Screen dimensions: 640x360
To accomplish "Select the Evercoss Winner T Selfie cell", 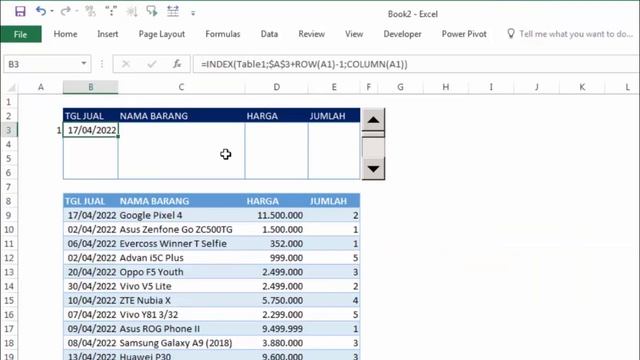I will (181, 244).
